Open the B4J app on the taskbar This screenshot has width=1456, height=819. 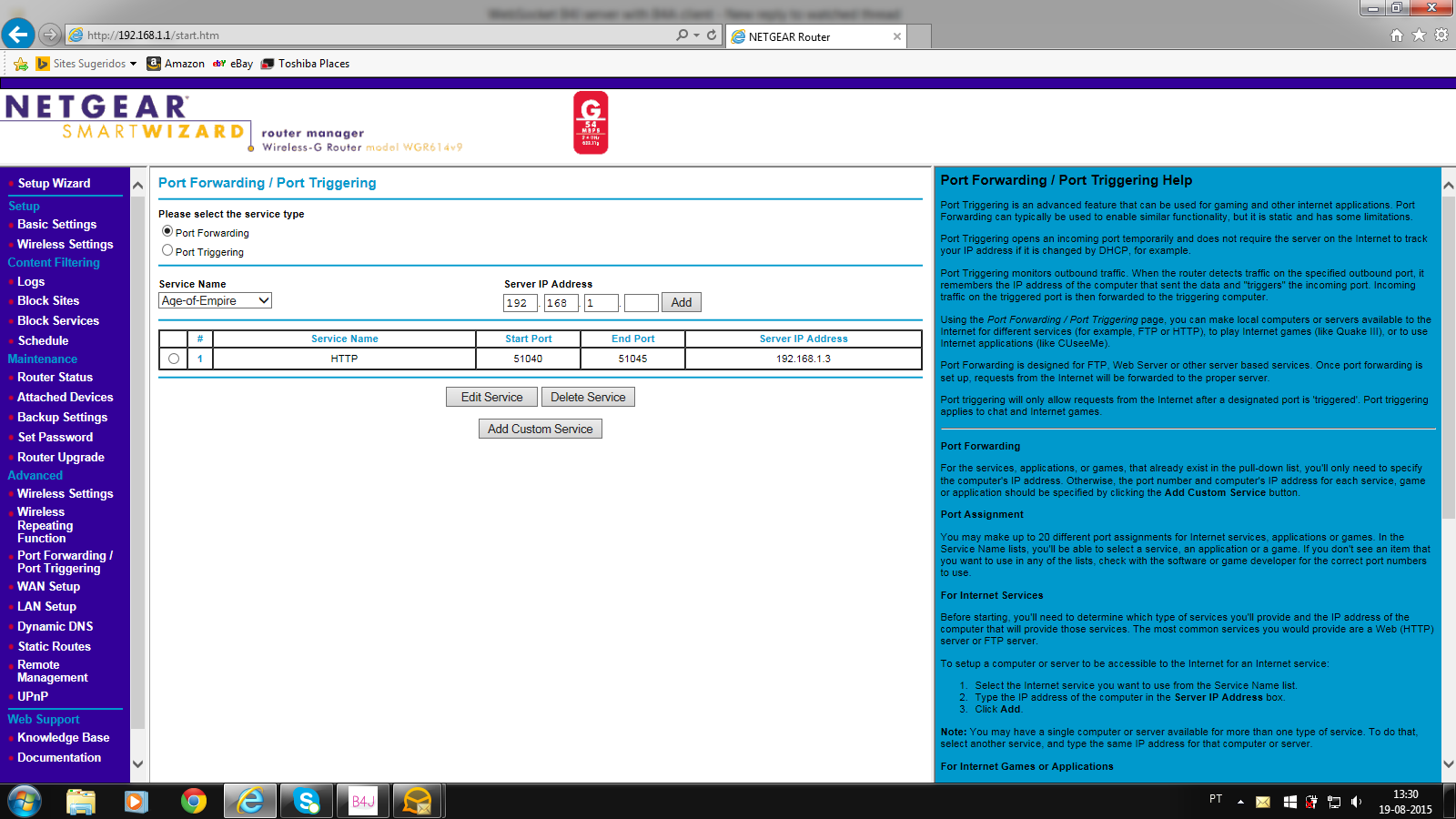(x=363, y=801)
